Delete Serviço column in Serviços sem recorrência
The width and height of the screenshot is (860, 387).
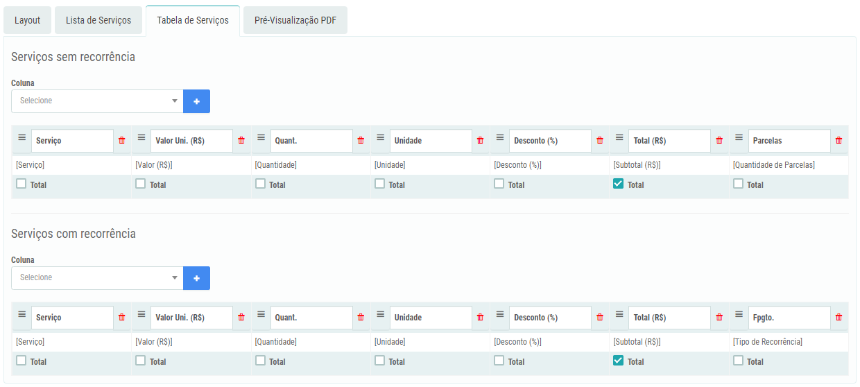[122, 141]
